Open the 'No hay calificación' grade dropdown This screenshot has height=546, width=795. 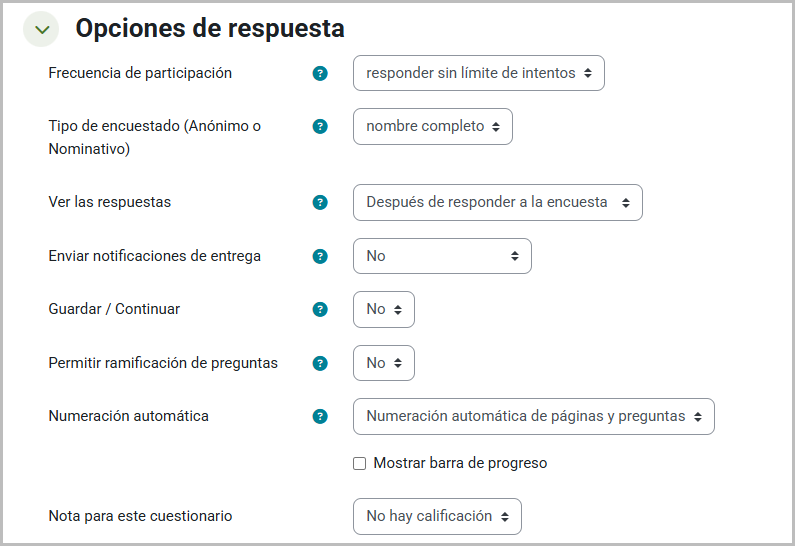437,516
